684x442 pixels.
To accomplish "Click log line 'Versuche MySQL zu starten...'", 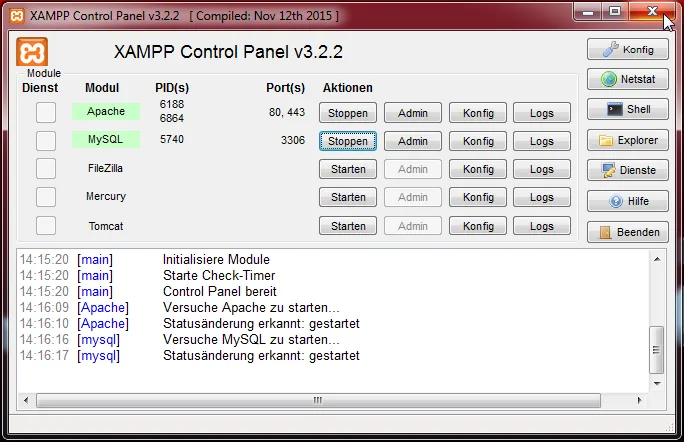I will click(x=251, y=339).
